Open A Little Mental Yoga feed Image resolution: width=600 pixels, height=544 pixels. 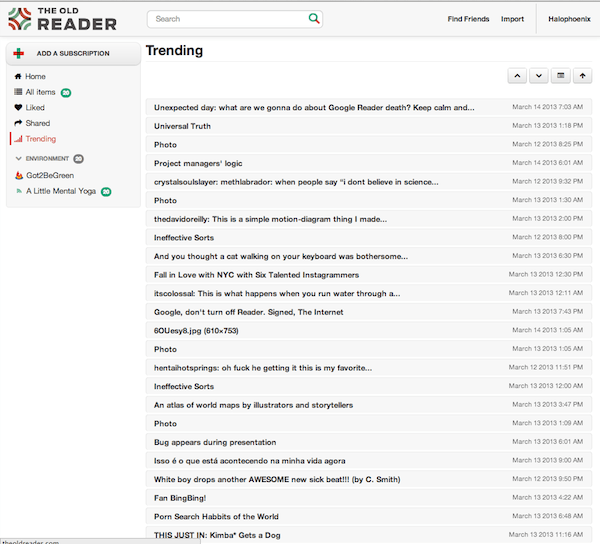click(x=61, y=191)
